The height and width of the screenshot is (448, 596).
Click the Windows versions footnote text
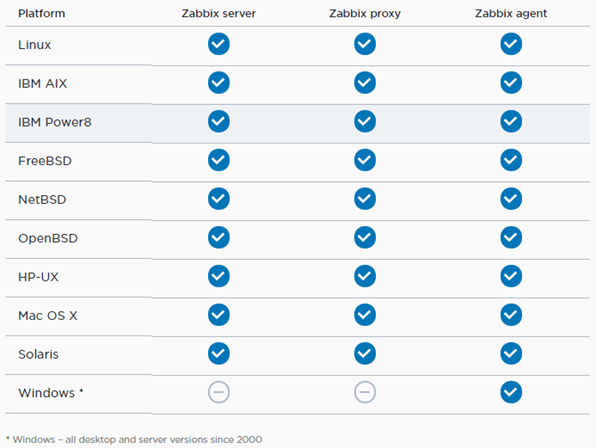[x=134, y=440]
